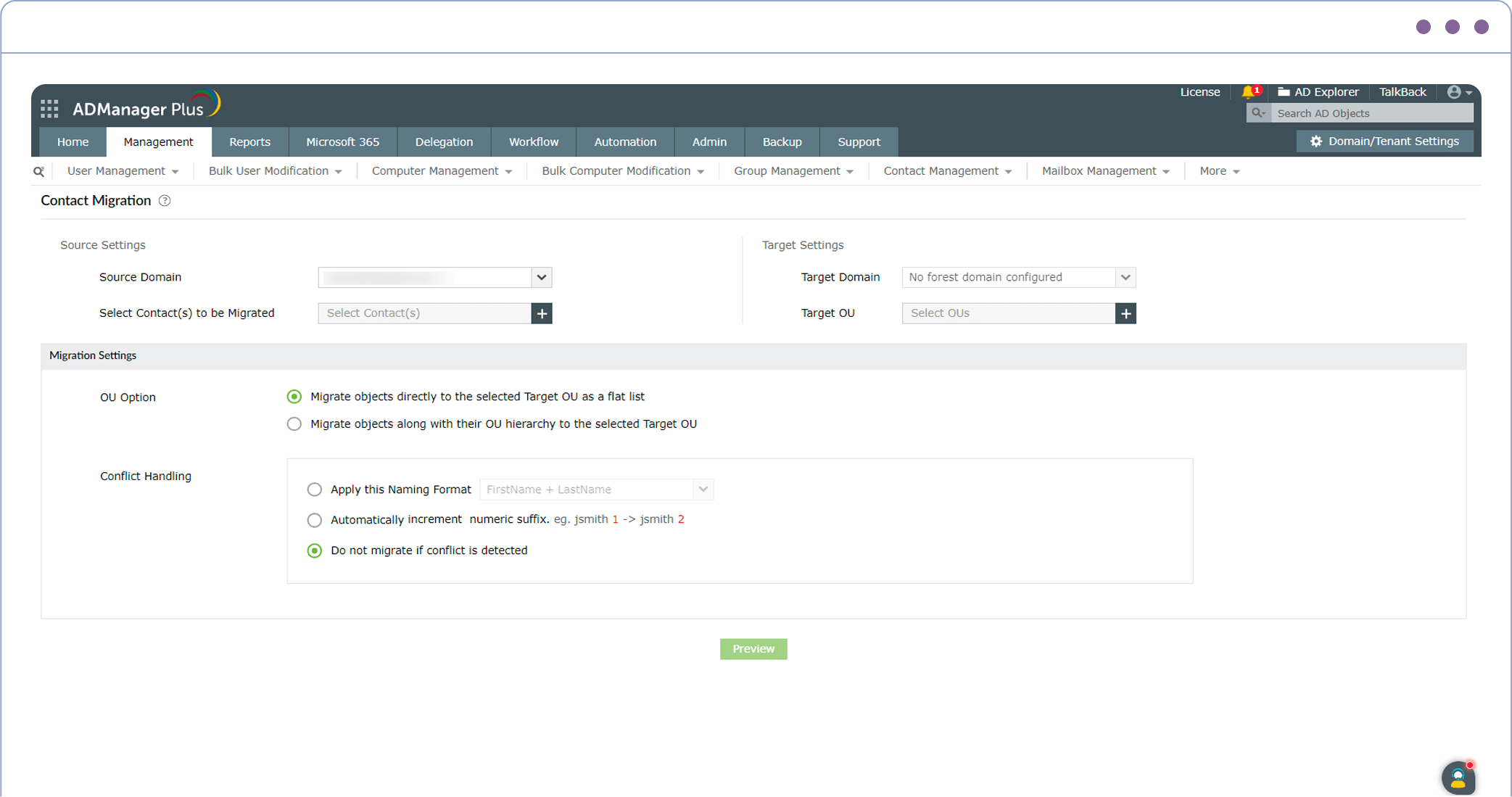This screenshot has width=1512, height=797.
Task: Click the Preview button
Action: 754,648
